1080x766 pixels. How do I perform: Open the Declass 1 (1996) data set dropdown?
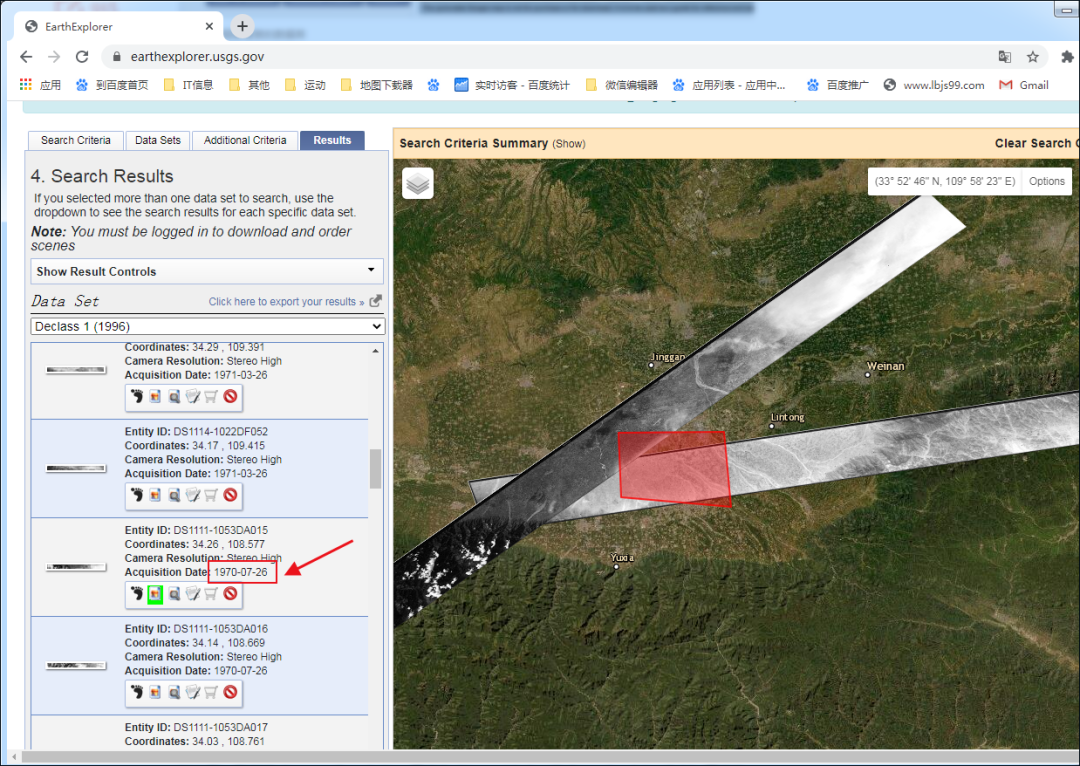coord(207,327)
